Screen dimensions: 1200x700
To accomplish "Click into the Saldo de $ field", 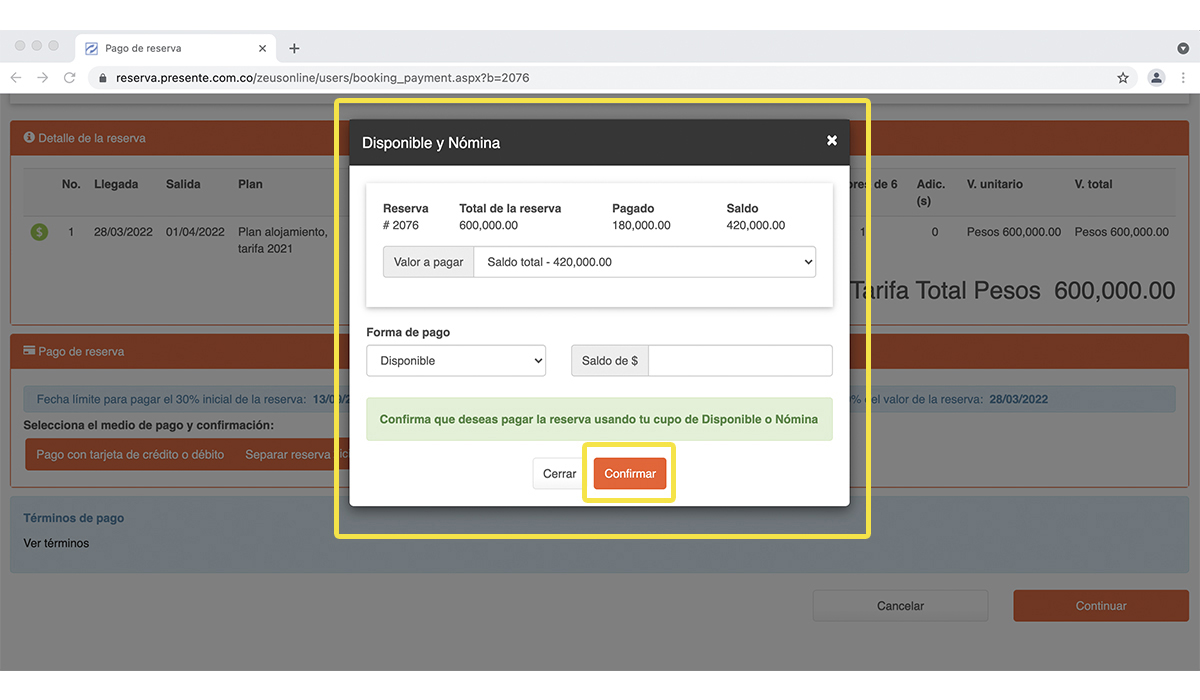I will pos(739,361).
